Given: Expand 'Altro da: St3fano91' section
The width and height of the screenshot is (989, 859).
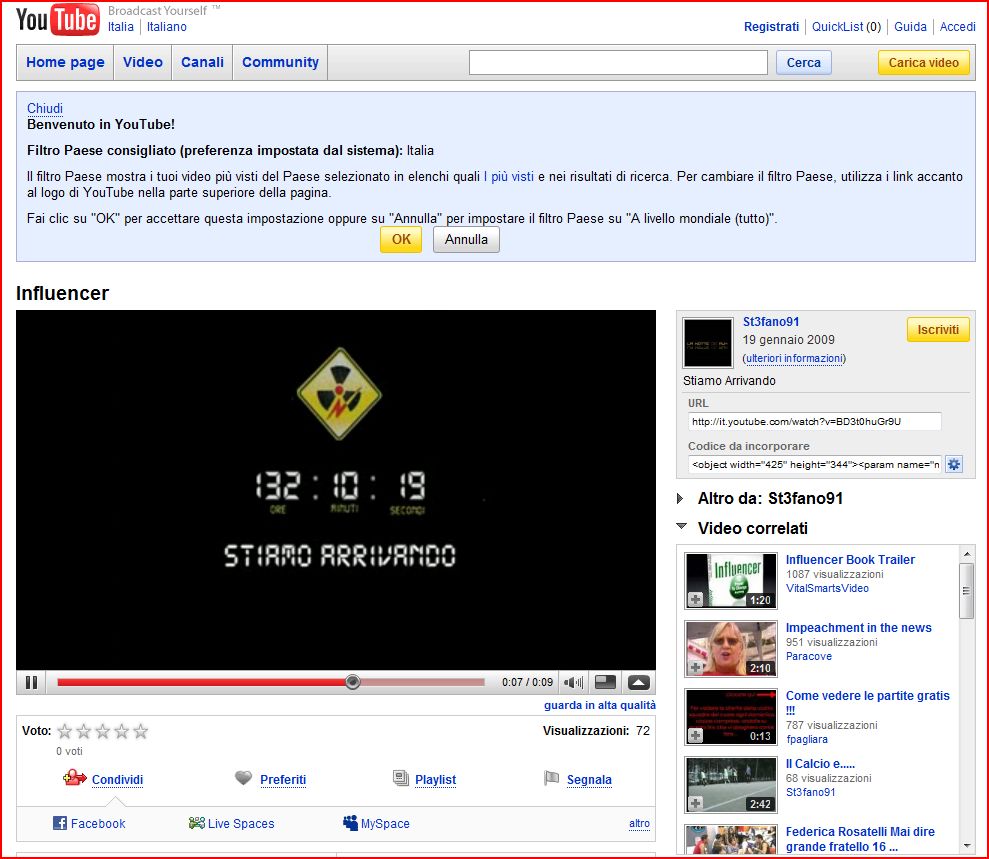Looking at the screenshot, I should [681, 498].
